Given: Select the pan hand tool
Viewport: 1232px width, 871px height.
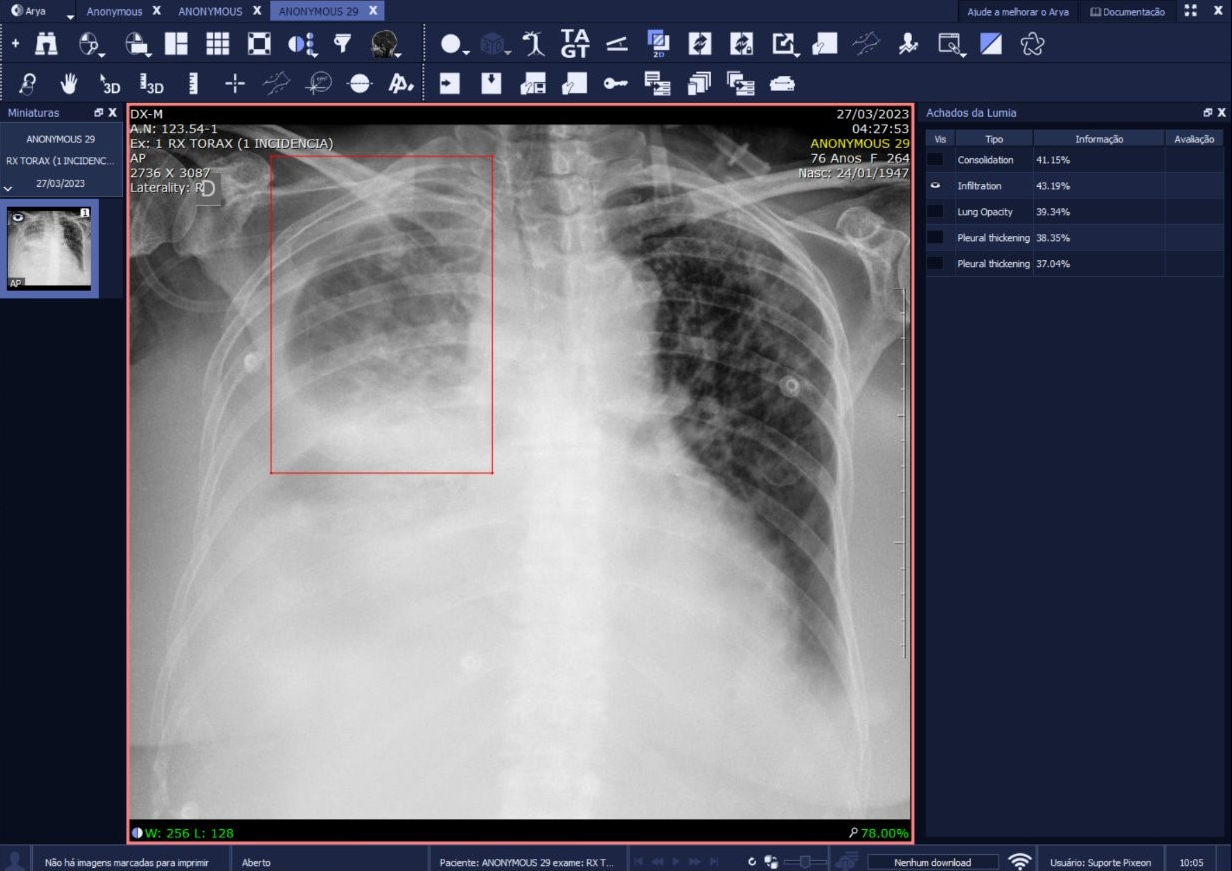Looking at the screenshot, I should click(x=69, y=83).
